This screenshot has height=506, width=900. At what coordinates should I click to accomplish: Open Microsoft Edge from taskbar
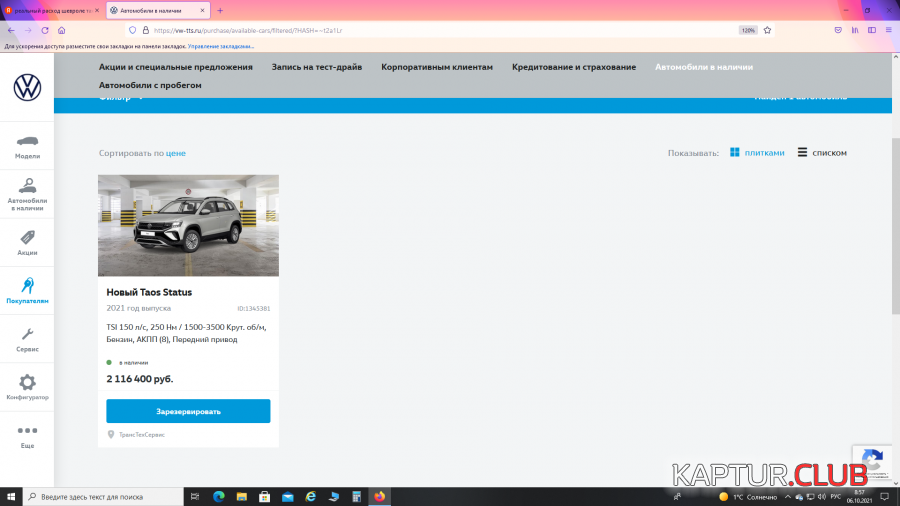pos(219,496)
